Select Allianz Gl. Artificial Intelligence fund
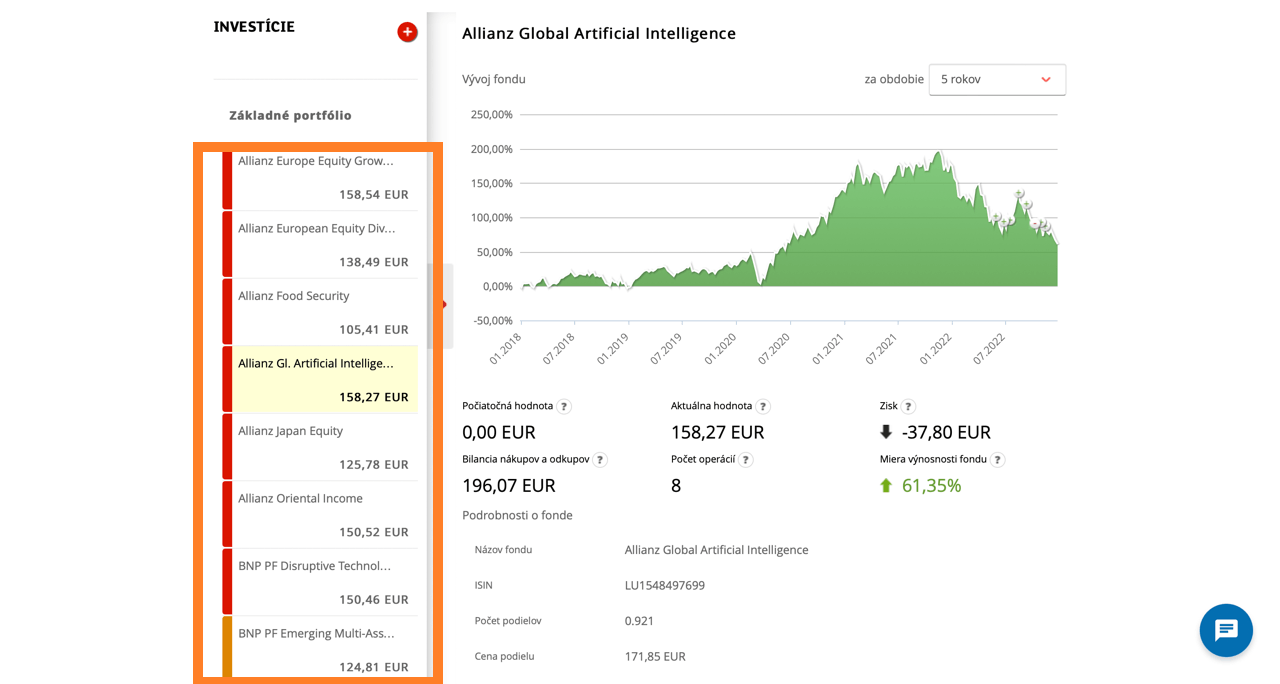This screenshot has width=1280, height=684. 320,379
